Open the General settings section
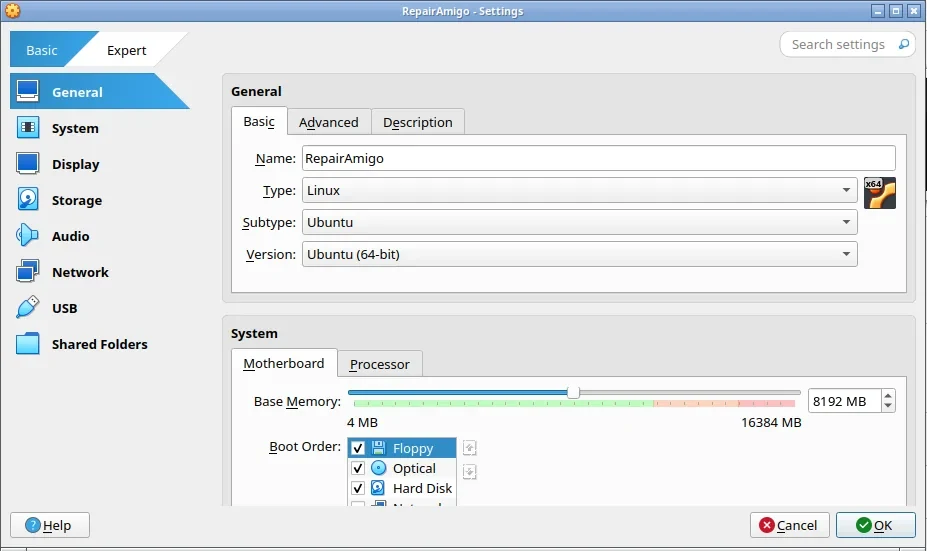Screen dimensions: 927x551 click(99, 92)
